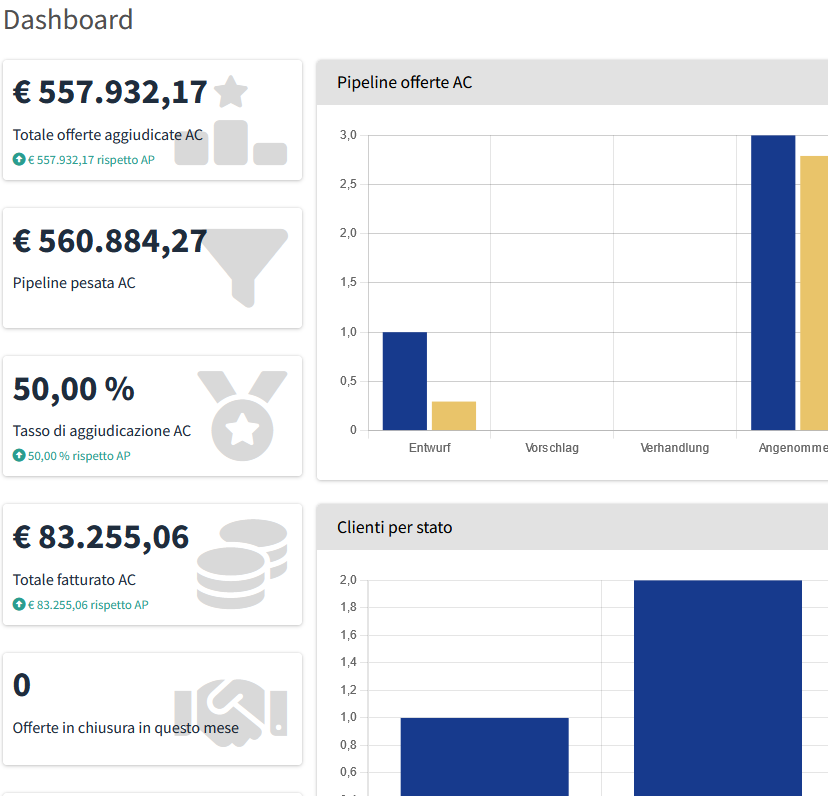Click the blue Angenommen bar in pipeline chart
Screen dimensions: 828x796
point(773,283)
